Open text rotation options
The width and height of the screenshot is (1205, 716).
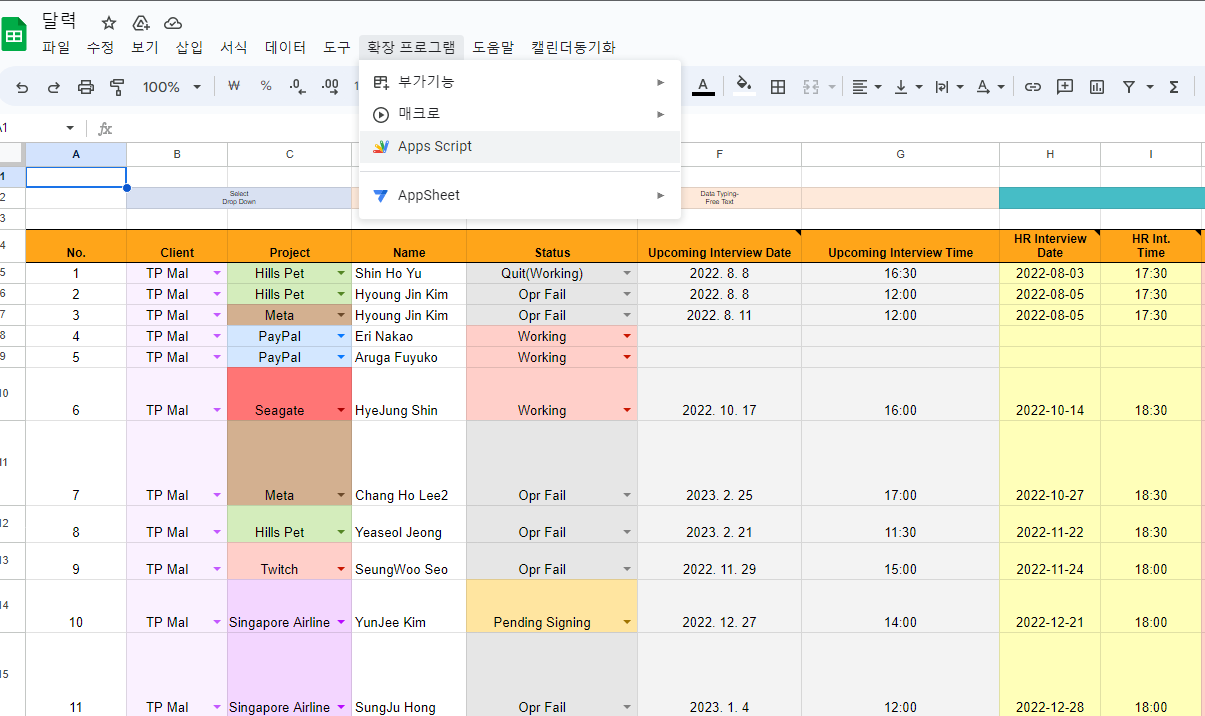[x=989, y=87]
